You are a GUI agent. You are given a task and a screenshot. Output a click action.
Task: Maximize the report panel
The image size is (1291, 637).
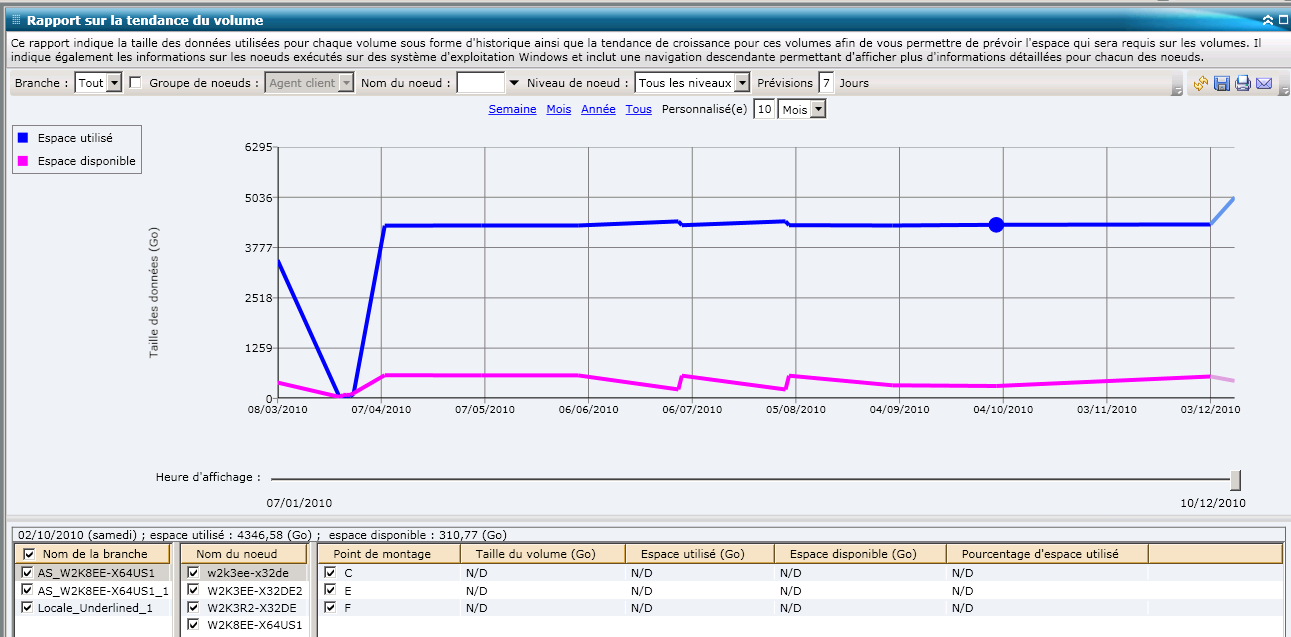(1281, 20)
